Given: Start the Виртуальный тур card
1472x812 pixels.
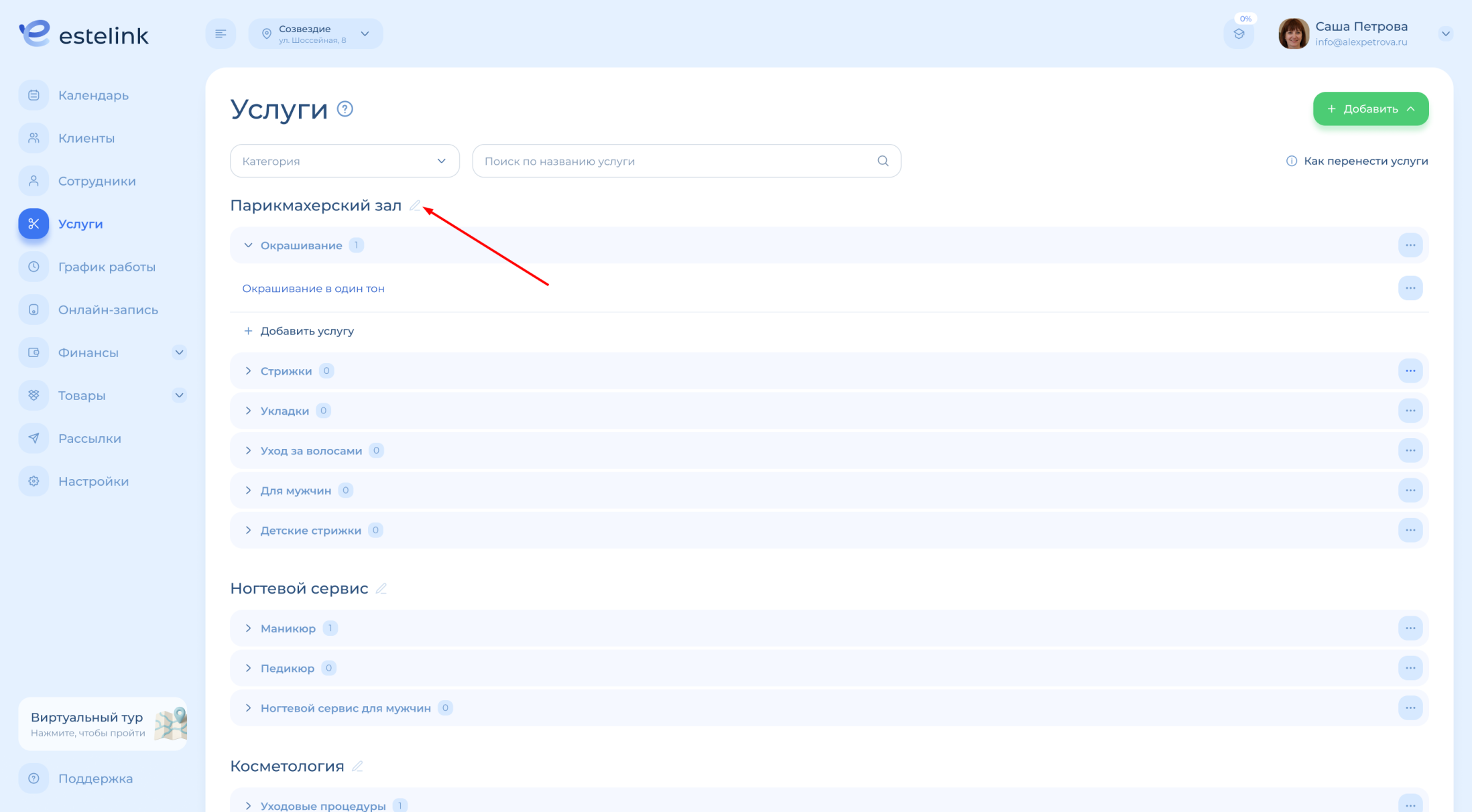Looking at the screenshot, I should pyautogui.click(x=103, y=724).
